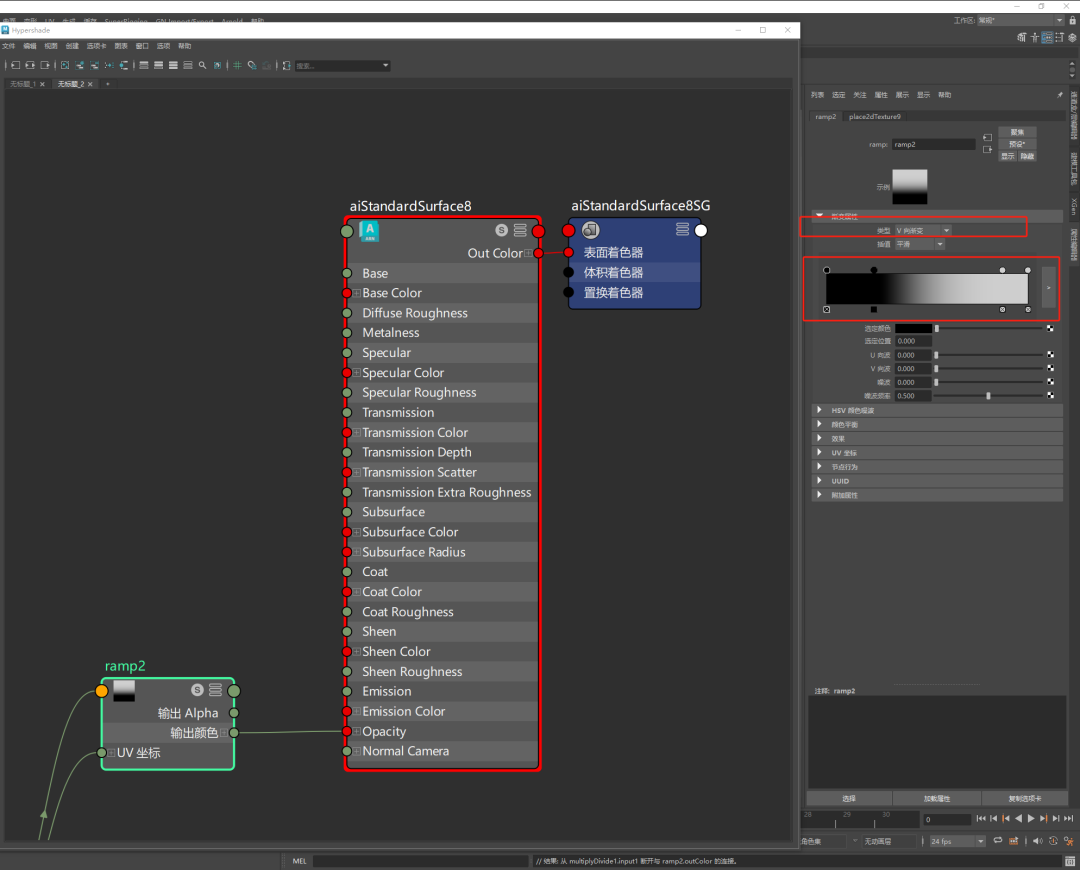1080x870 pixels.
Task: Click the clear graph icon in Hypershade toolbar
Action: [65, 65]
